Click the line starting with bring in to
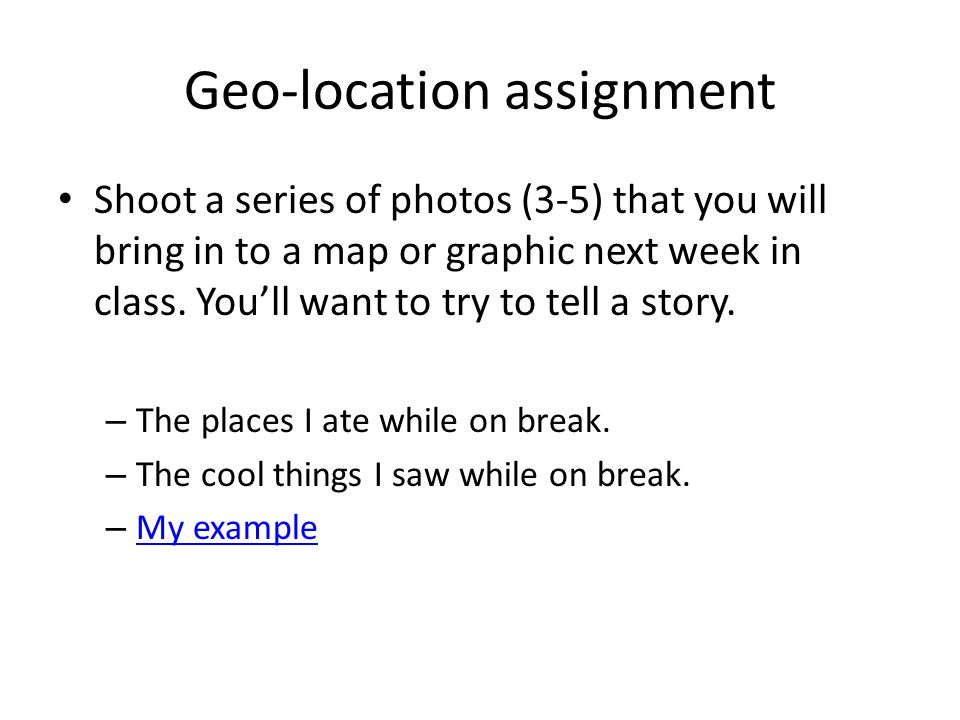Screen dimensions: 960x720 pos(448,252)
